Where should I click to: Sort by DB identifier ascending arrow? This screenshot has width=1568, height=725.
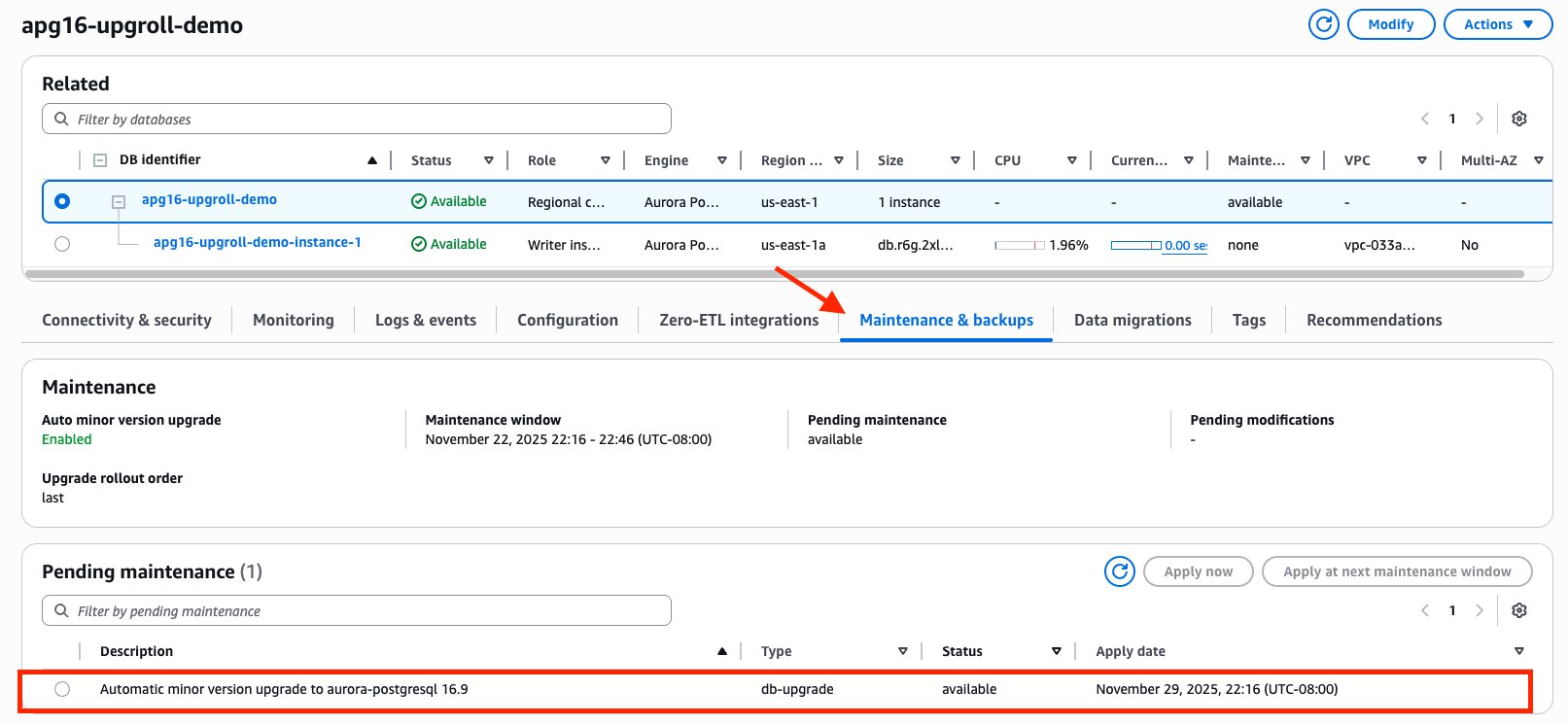point(371,160)
